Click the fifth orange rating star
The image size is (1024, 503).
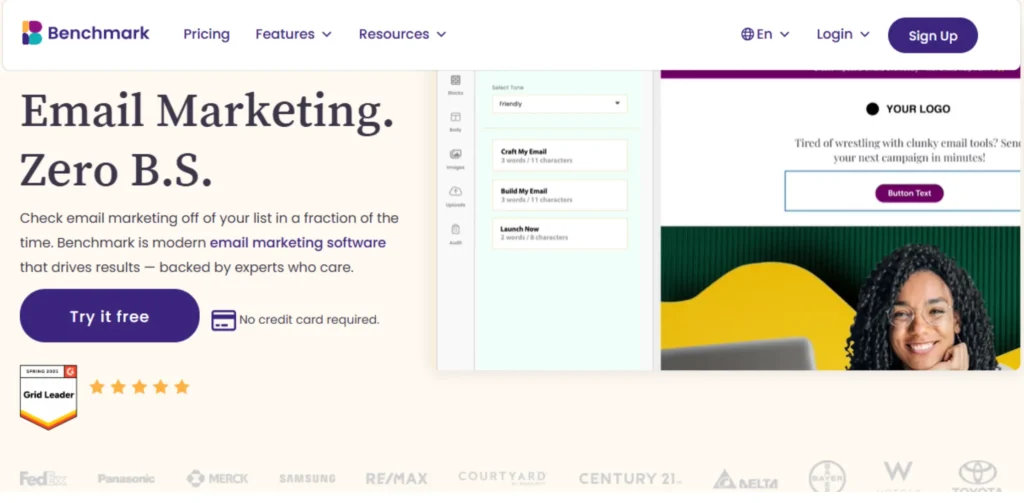[x=182, y=387]
